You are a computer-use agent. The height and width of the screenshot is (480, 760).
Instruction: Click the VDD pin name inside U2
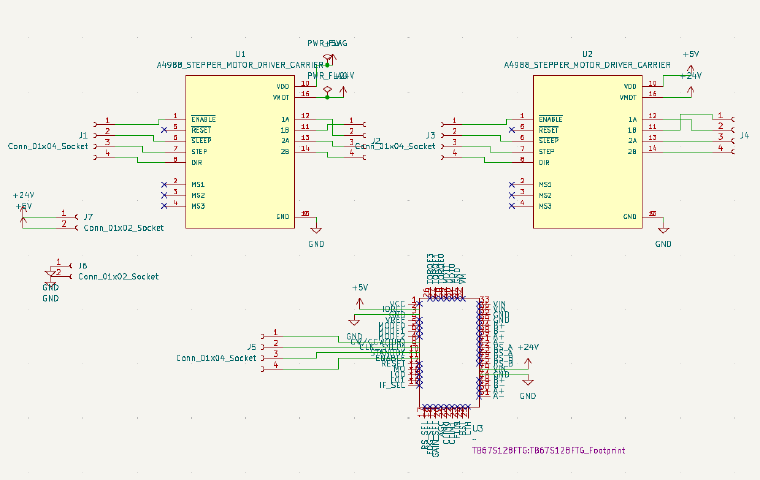click(x=630, y=86)
